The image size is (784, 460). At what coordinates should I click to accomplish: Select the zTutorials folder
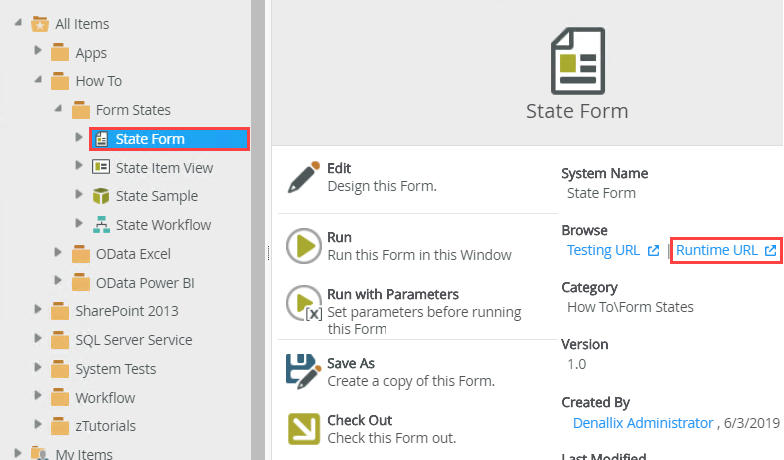[x=105, y=426]
